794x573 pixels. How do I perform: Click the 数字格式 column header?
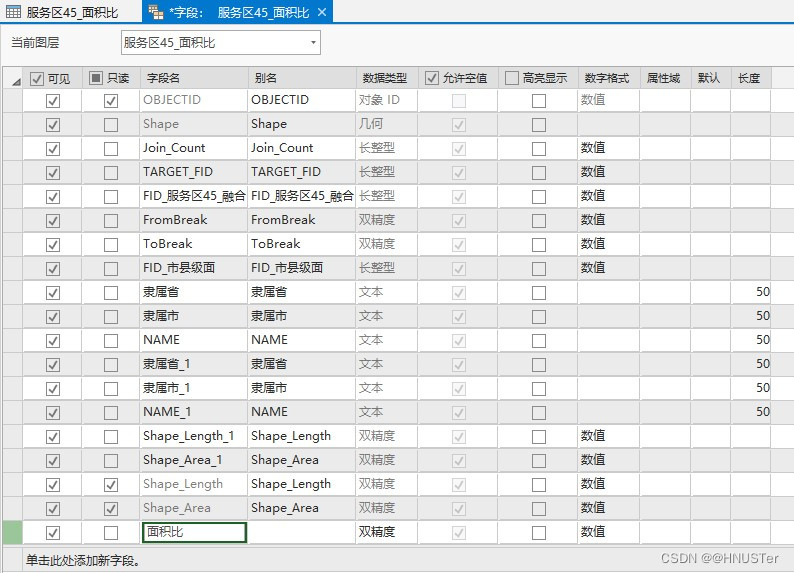[x=609, y=78]
